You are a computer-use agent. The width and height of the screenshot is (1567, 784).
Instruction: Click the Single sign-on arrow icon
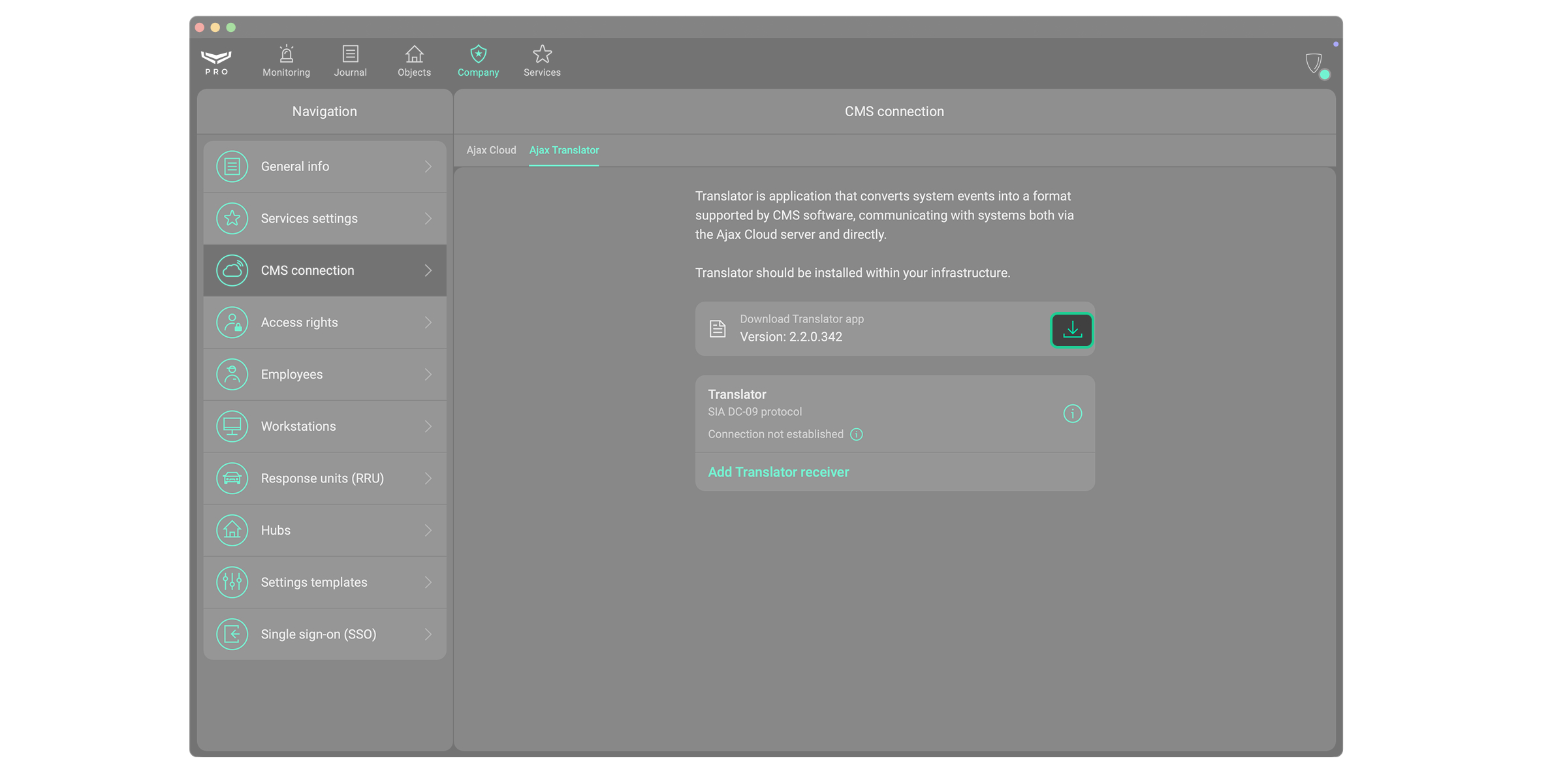tap(232, 634)
